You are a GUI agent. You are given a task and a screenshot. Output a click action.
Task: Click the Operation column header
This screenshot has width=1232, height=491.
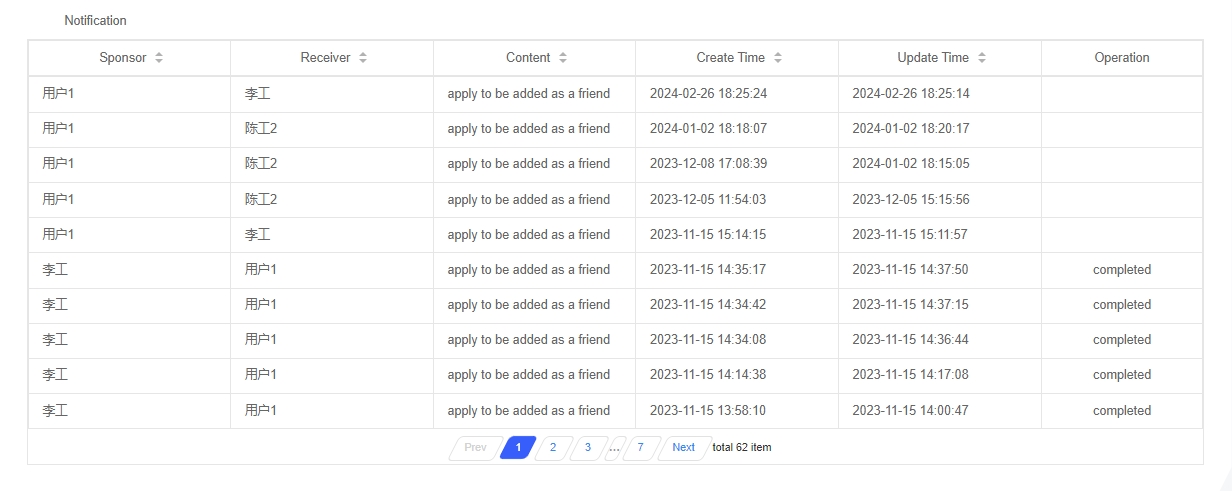pos(1122,58)
